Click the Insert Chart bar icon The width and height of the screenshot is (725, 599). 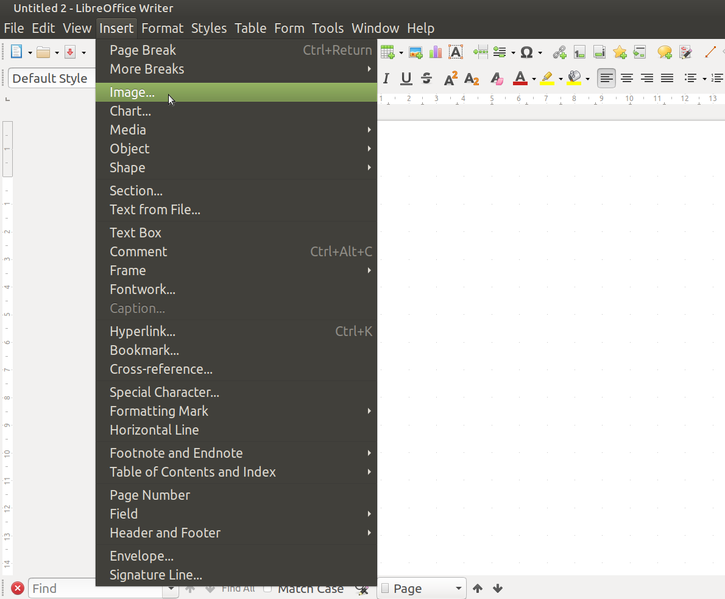(436, 52)
